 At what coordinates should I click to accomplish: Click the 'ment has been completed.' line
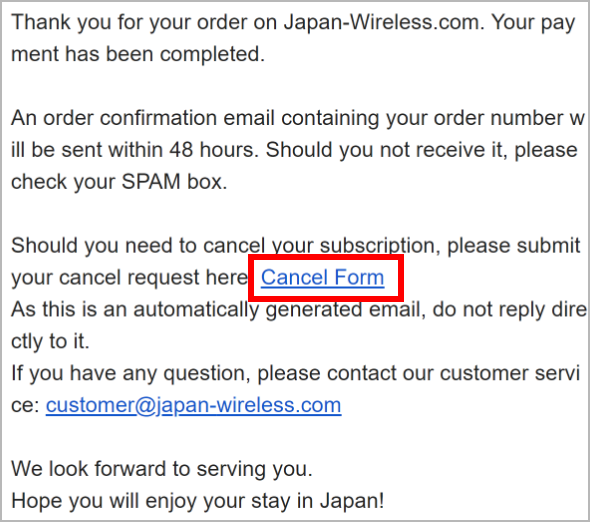tap(138, 54)
